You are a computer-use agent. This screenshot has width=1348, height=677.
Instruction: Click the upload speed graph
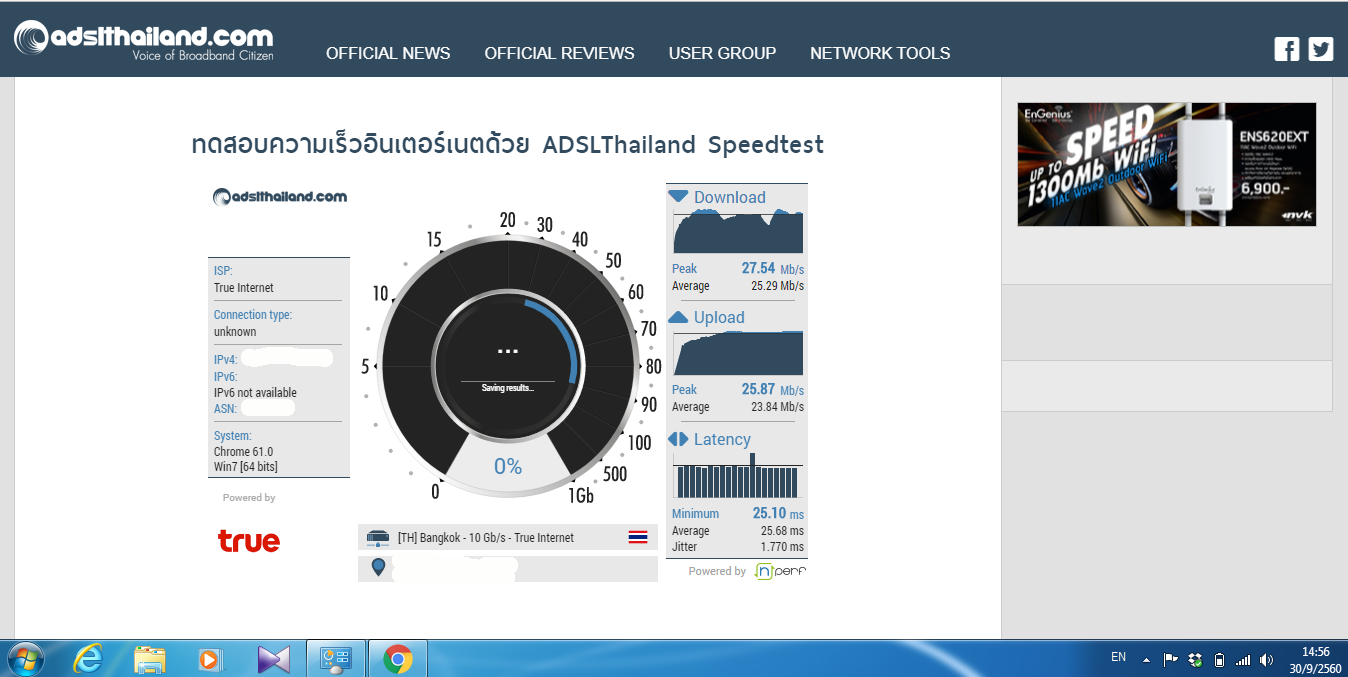point(738,353)
